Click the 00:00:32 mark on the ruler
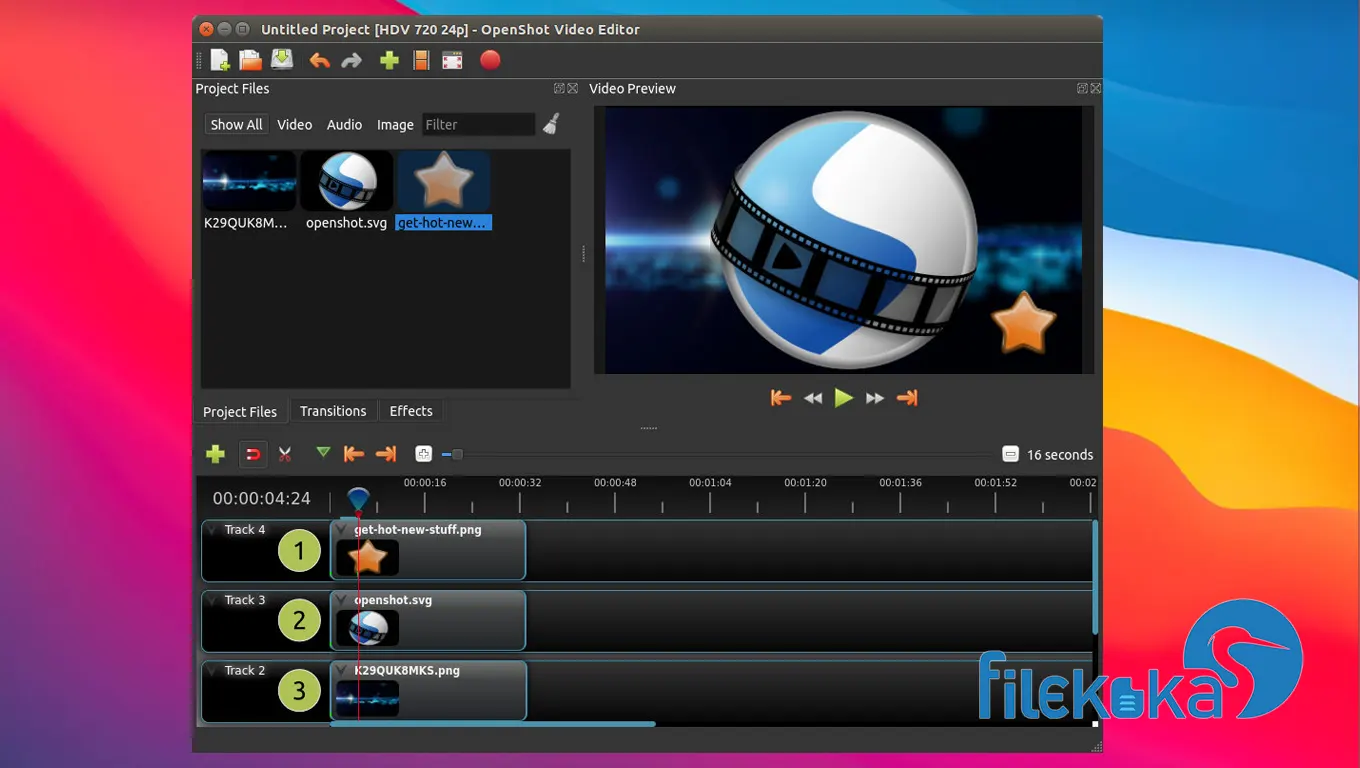 tap(520, 483)
